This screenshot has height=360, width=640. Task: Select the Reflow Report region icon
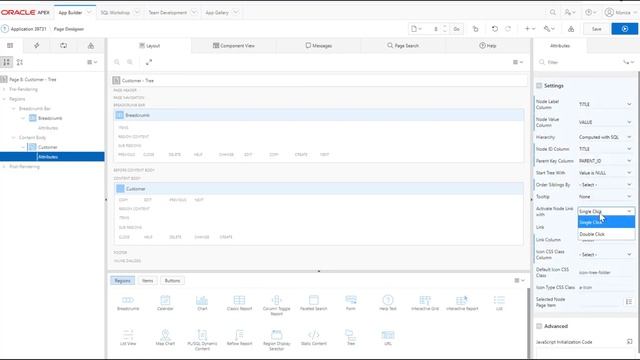(x=239, y=335)
